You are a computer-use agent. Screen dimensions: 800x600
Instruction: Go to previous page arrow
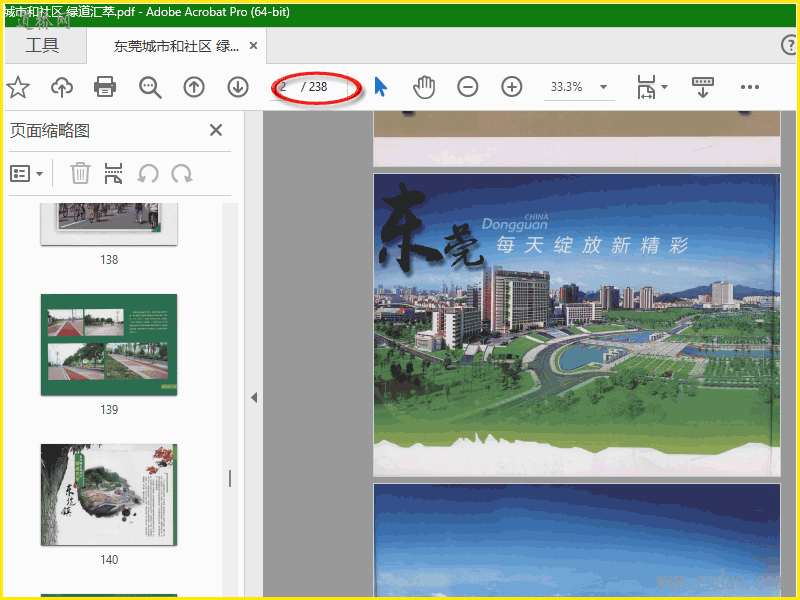pyautogui.click(x=194, y=87)
